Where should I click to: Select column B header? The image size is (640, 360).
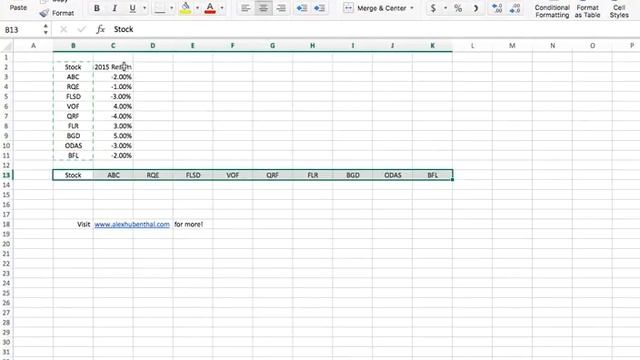coord(73,46)
